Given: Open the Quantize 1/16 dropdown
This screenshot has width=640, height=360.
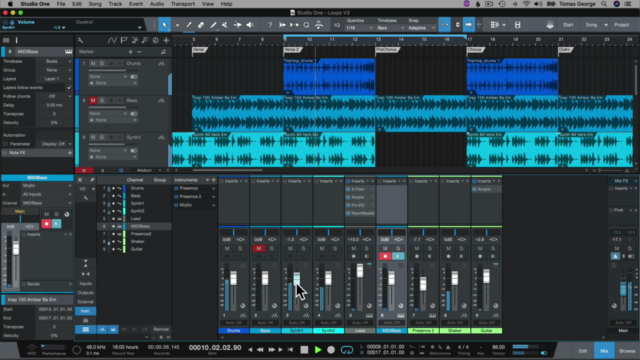Looking at the screenshot, I should tap(359, 28).
